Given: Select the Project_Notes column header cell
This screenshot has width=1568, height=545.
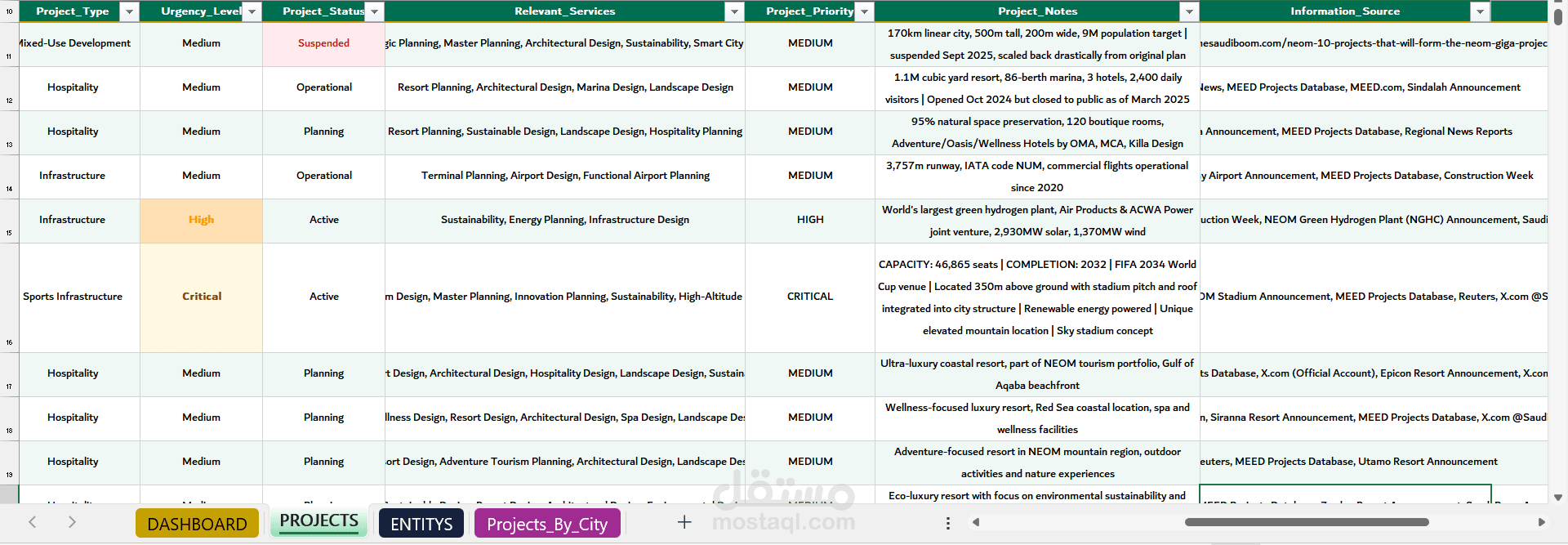Looking at the screenshot, I should 1037,11.
